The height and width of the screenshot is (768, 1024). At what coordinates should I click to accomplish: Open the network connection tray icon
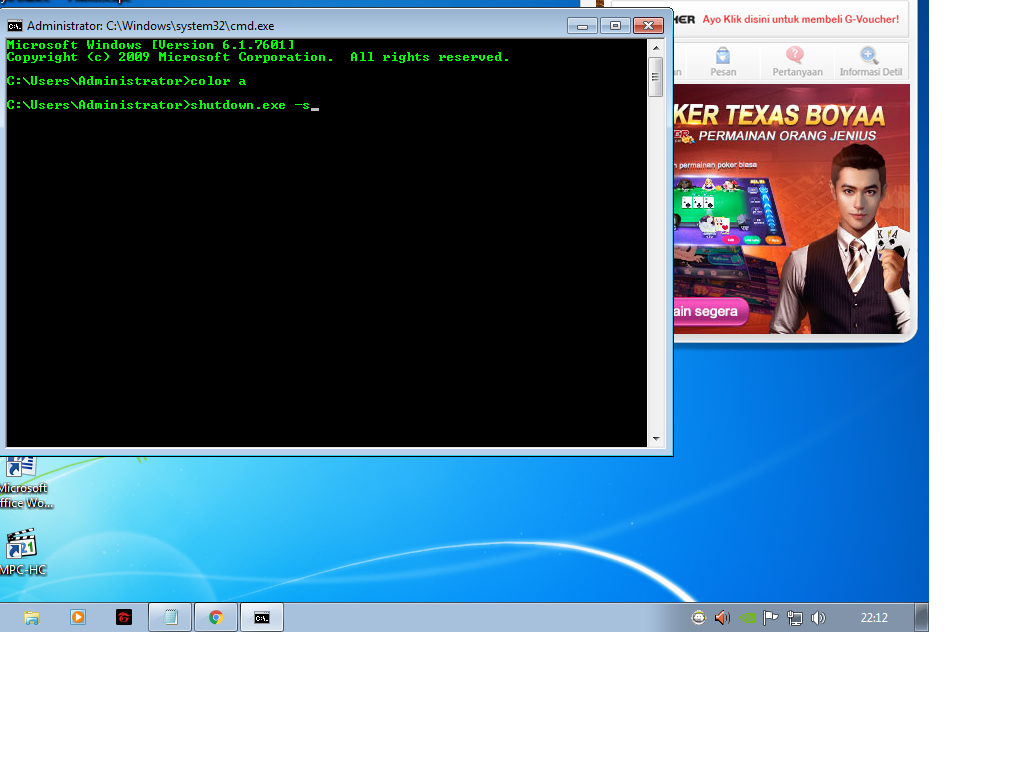(794, 617)
